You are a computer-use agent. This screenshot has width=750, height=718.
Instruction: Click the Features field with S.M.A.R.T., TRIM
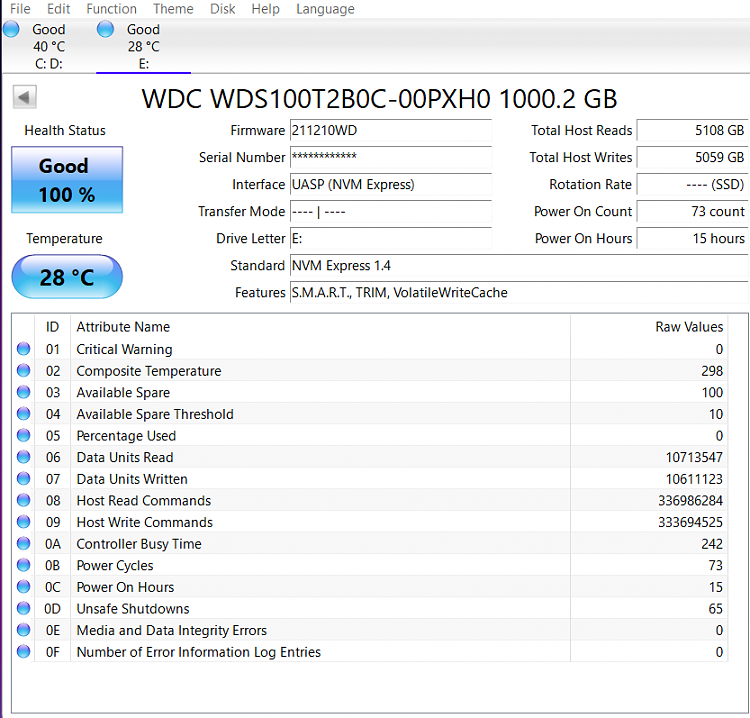click(x=519, y=293)
